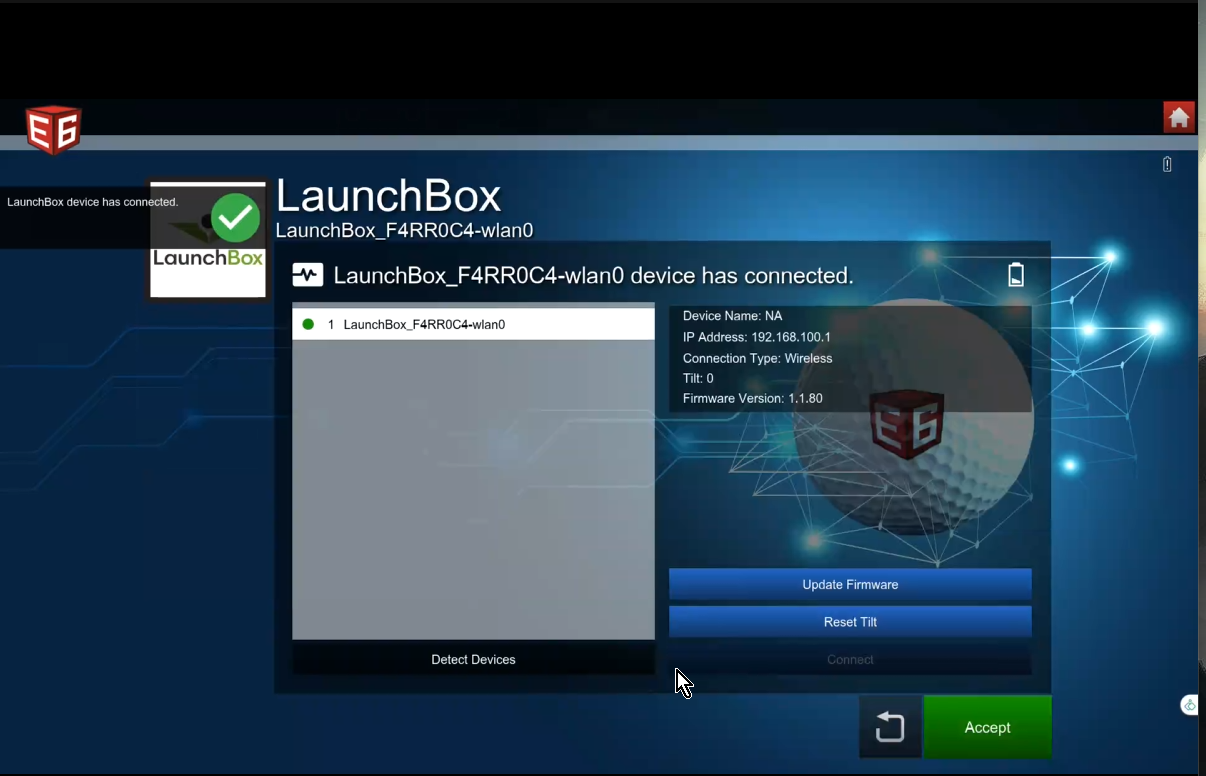
Task: Click the E6 cube logo on golf ball
Action: tap(907, 424)
